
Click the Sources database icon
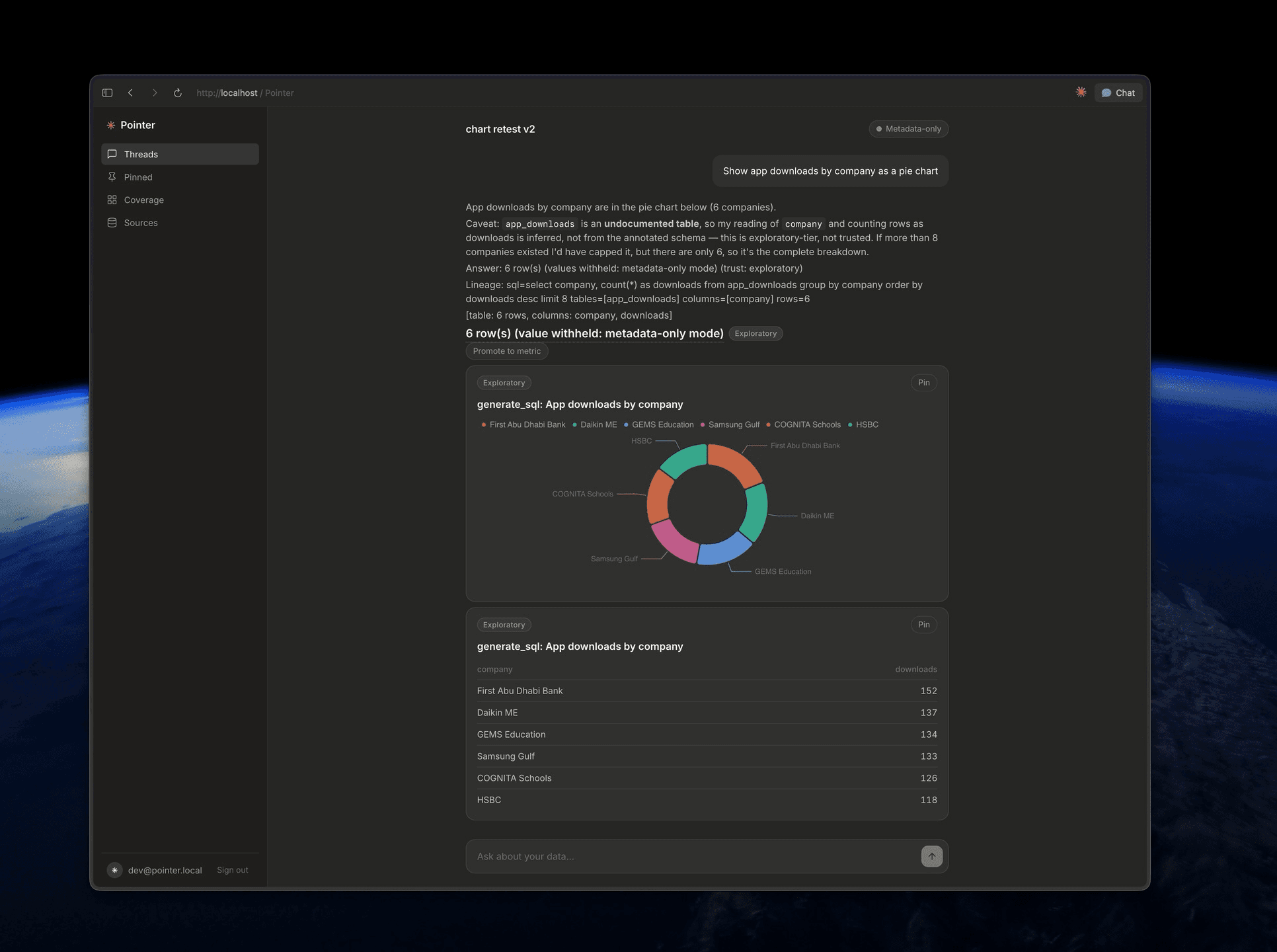pyautogui.click(x=112, y=223)
